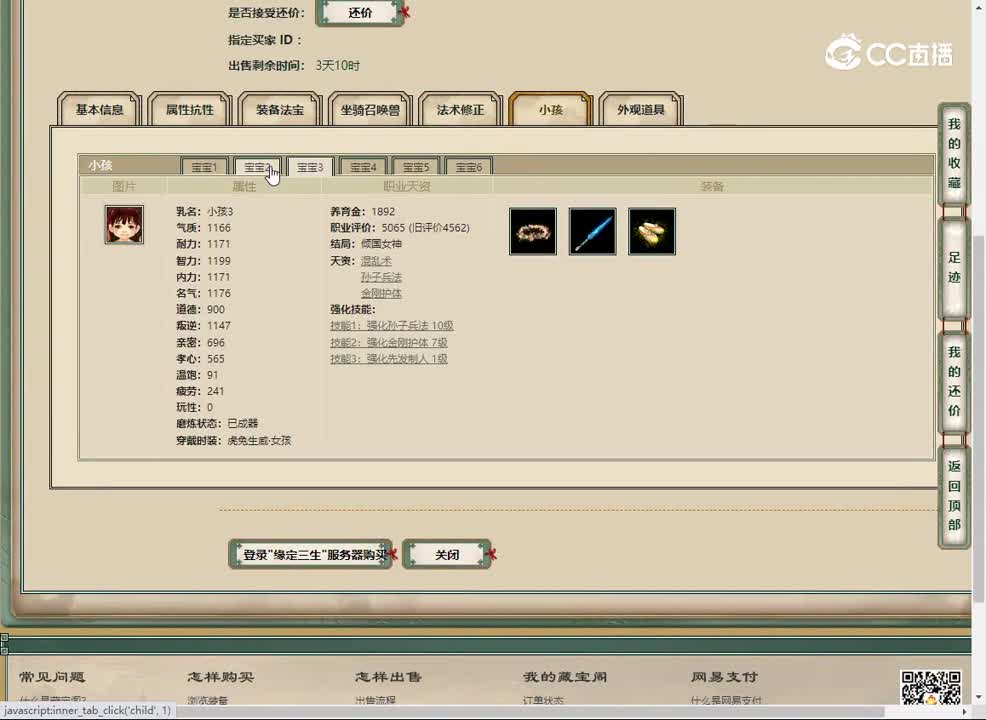986x720 pixels.
Task: Click the 小孩3 child portrait picture
Action: point(123,223)
